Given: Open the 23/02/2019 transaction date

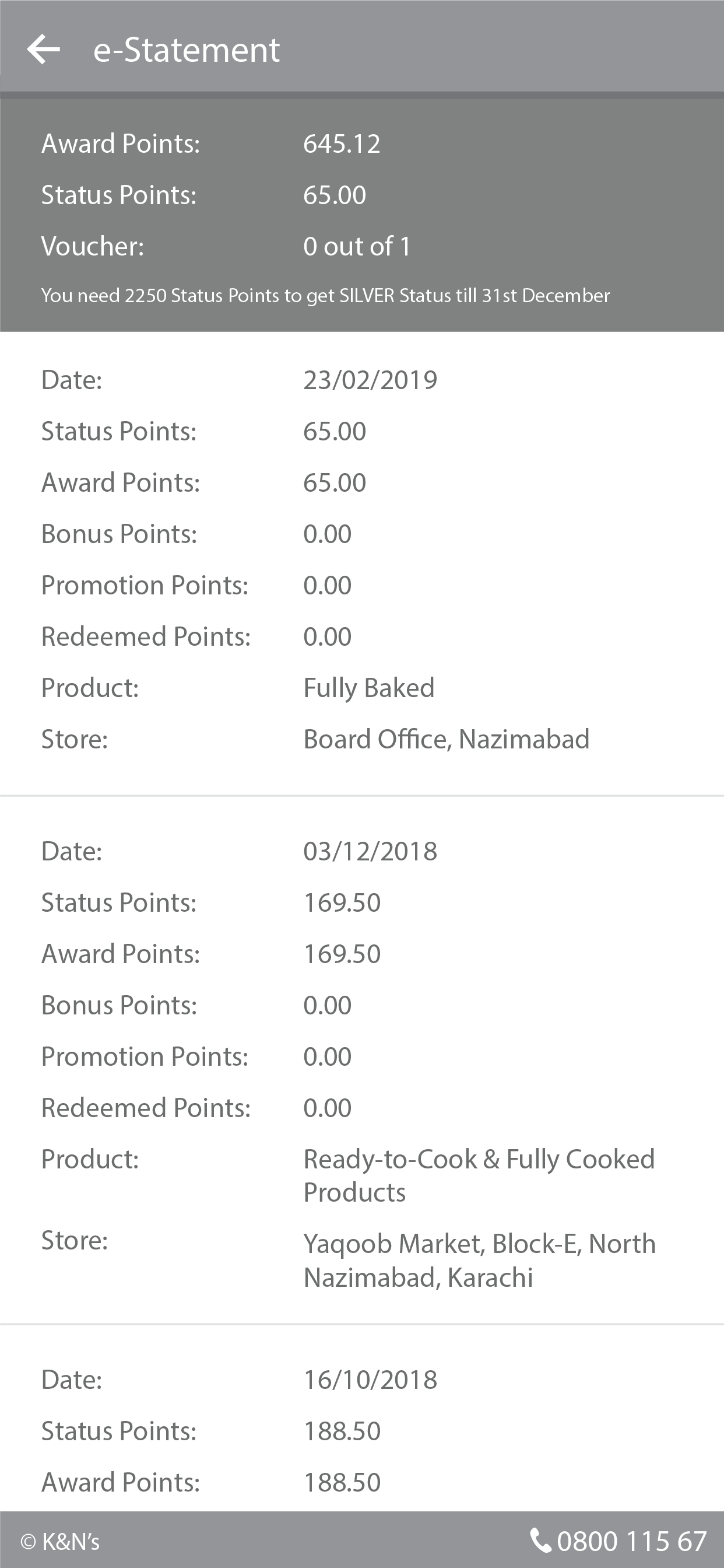Looking at the screenshot, I should pyautogui.click(x=370, y=380).
